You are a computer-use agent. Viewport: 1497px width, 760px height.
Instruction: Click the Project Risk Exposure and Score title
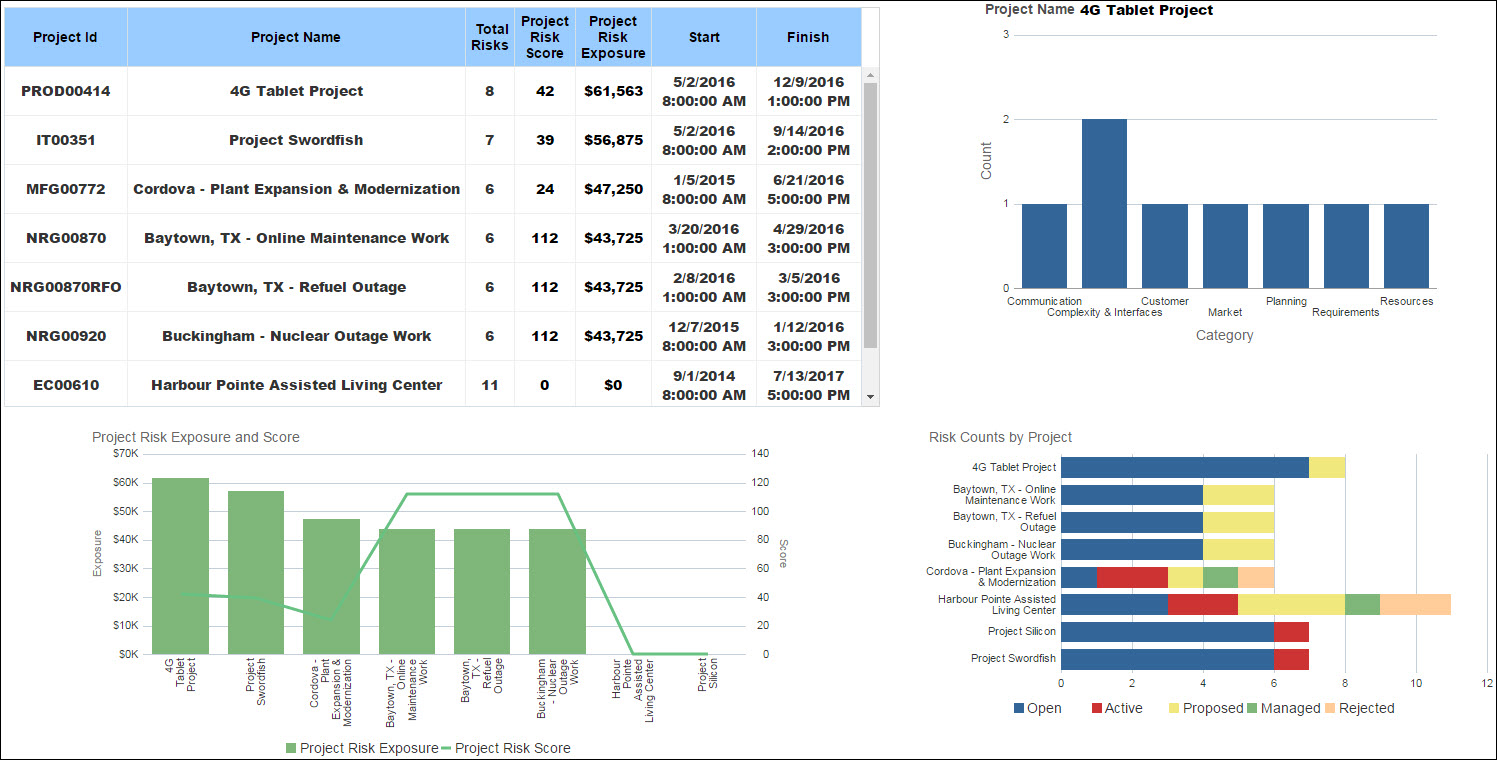point(196,437)
